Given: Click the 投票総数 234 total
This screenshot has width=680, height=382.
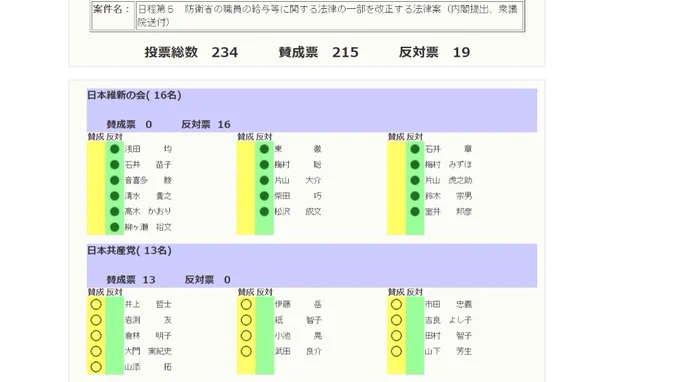Looking at the screenshot, I should point(191,52).
